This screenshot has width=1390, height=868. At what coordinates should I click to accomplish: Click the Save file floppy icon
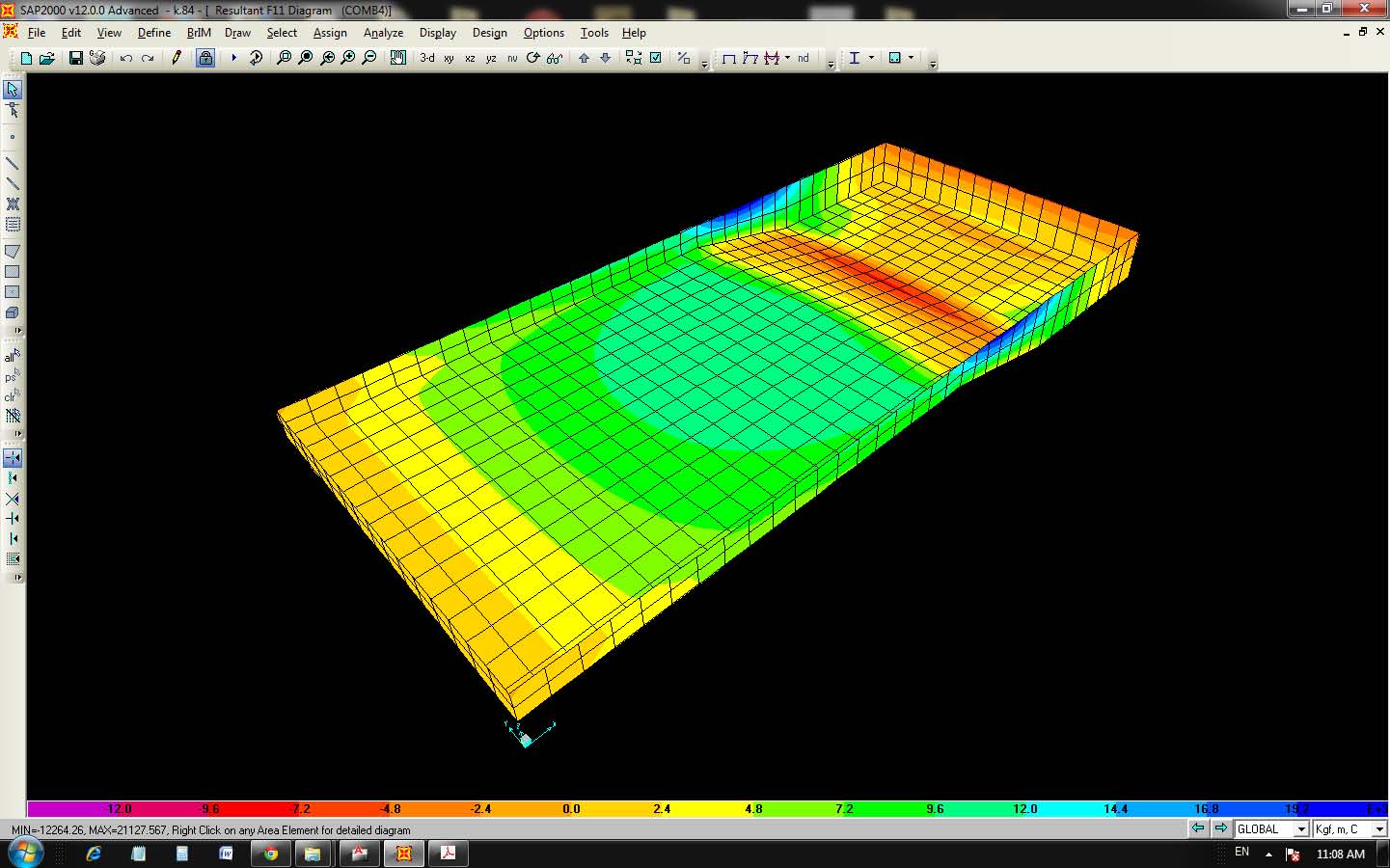(75, 58)
